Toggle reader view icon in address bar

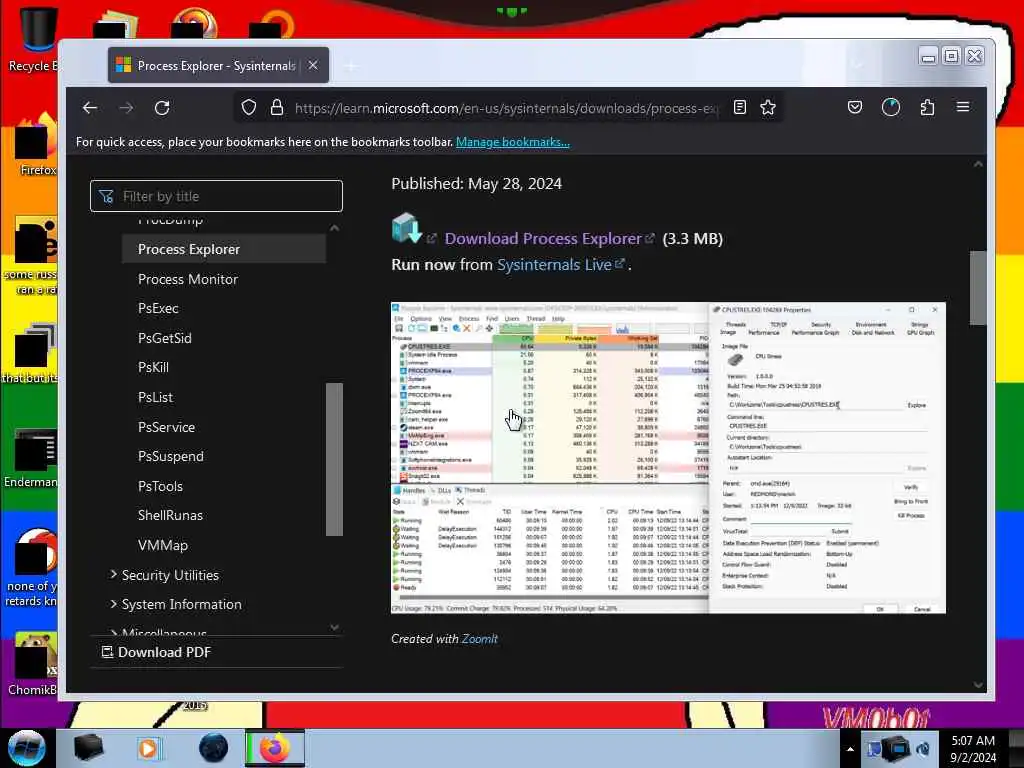click(x=739, y=107)
